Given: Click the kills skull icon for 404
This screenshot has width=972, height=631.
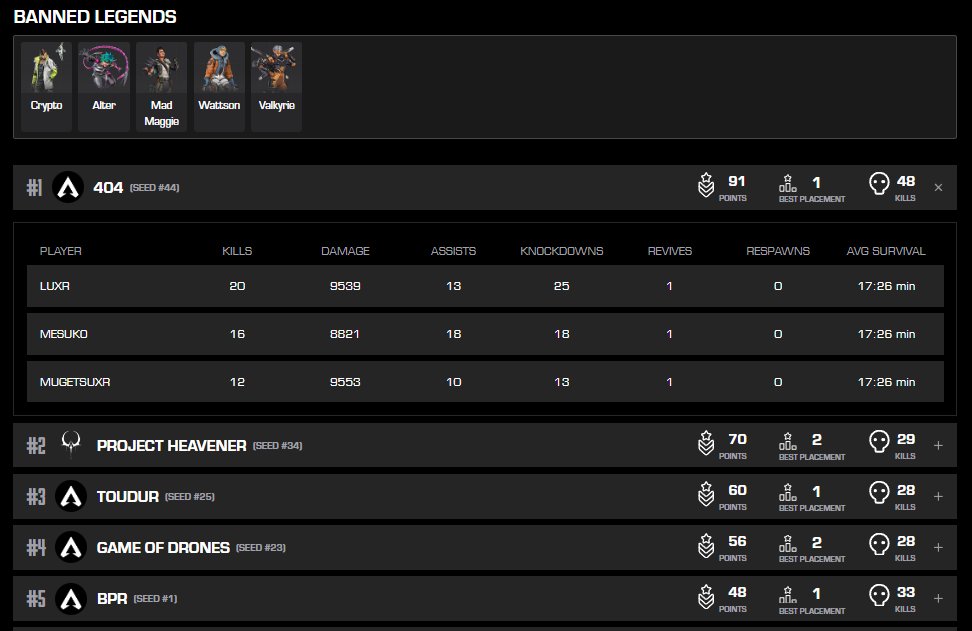Looking at the screenshot, I should (879, 183).
